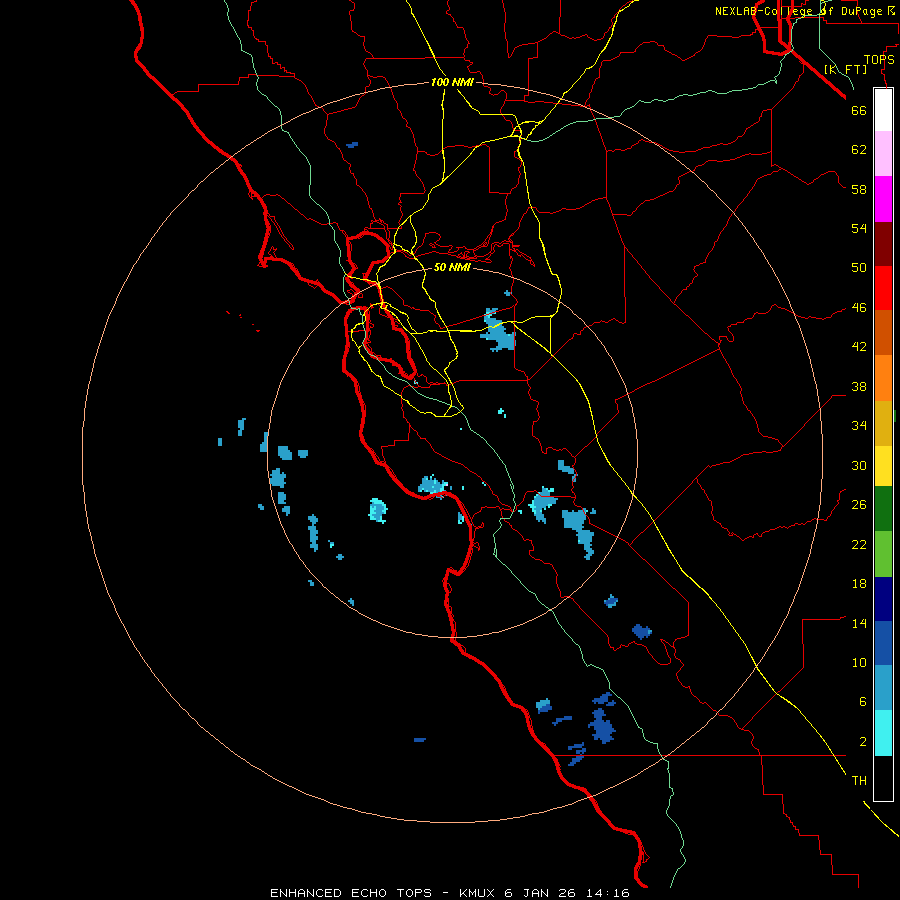Click the medium blue legend swatch
The height and width of the screenshot is (900, 900).
883,643
